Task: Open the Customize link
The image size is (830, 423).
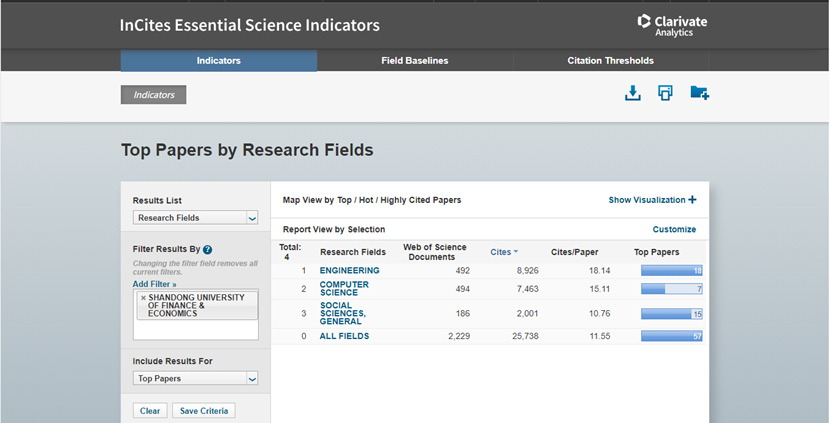Action: point(674,230)
